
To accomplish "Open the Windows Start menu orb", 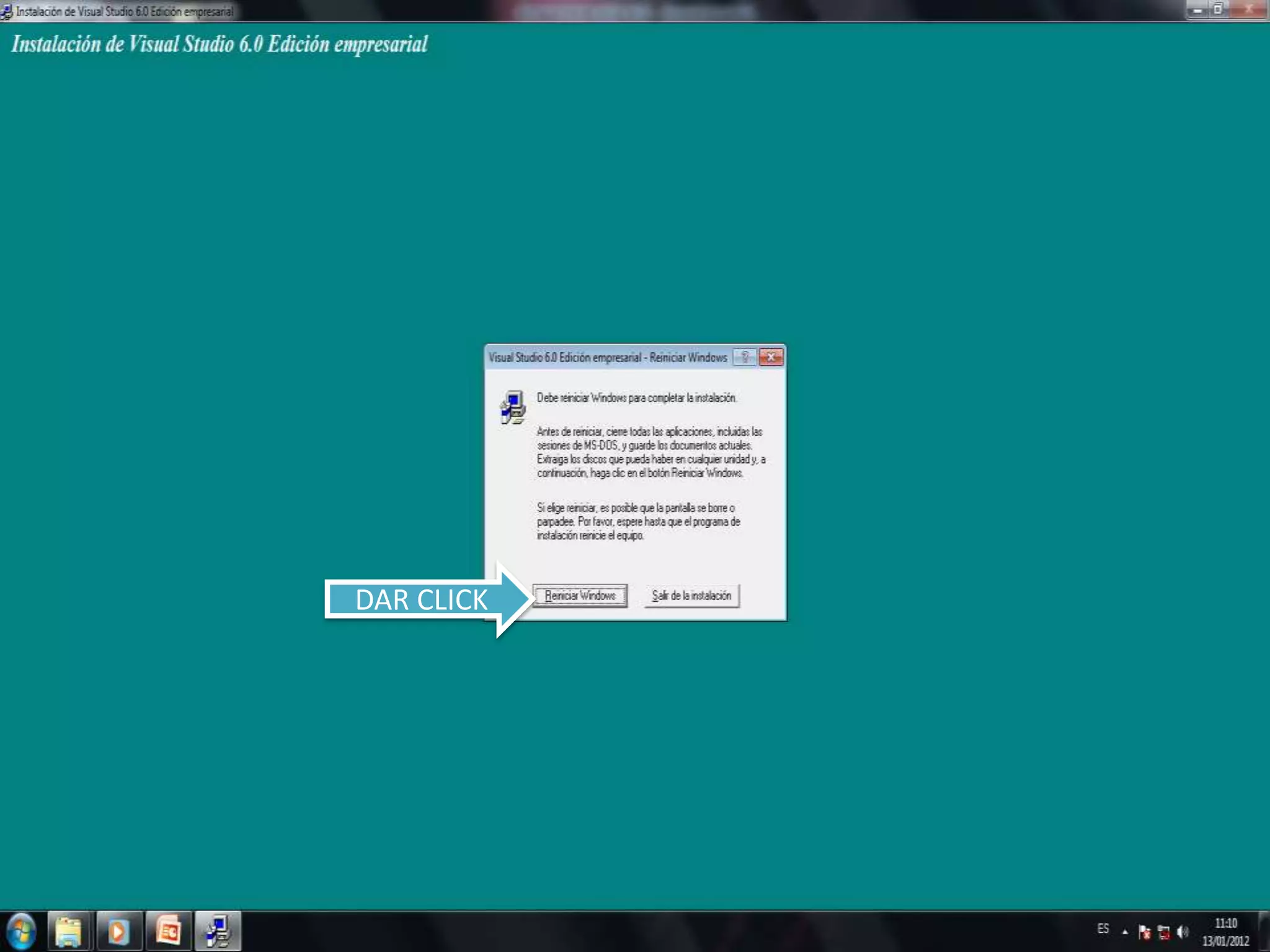I will (21, 931).
